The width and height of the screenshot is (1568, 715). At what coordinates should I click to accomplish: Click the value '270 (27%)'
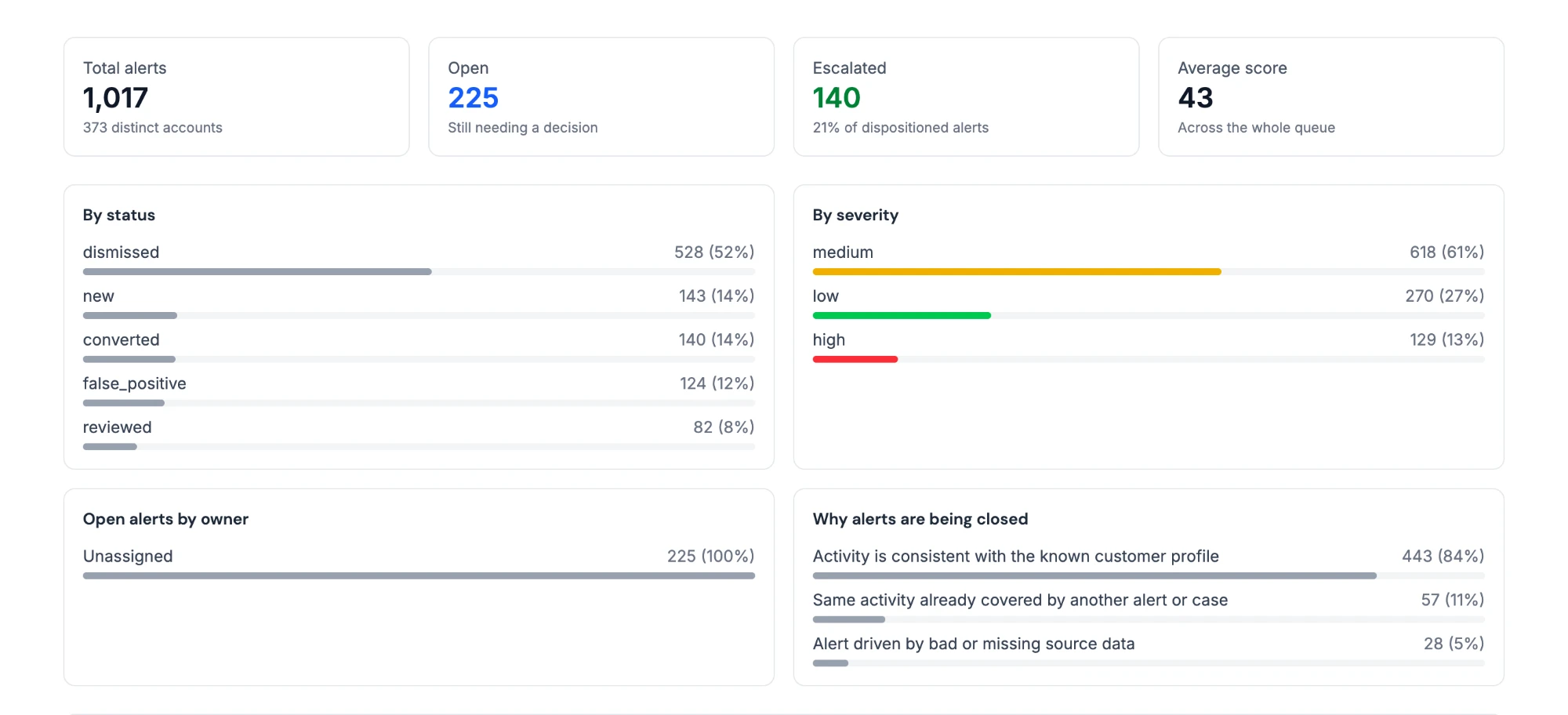[1444, 296]
